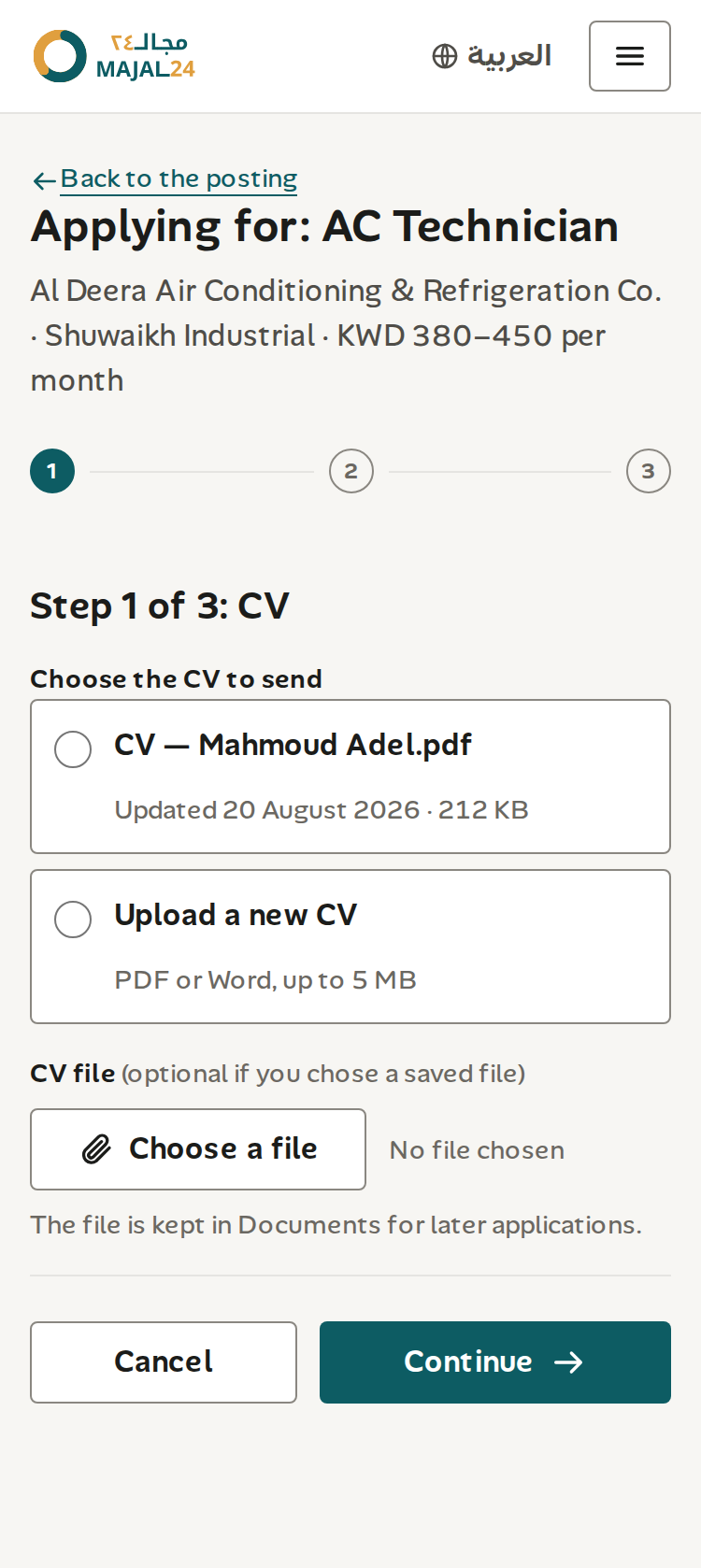
Task: Click the globe language icon
Action: coord(445,56)
